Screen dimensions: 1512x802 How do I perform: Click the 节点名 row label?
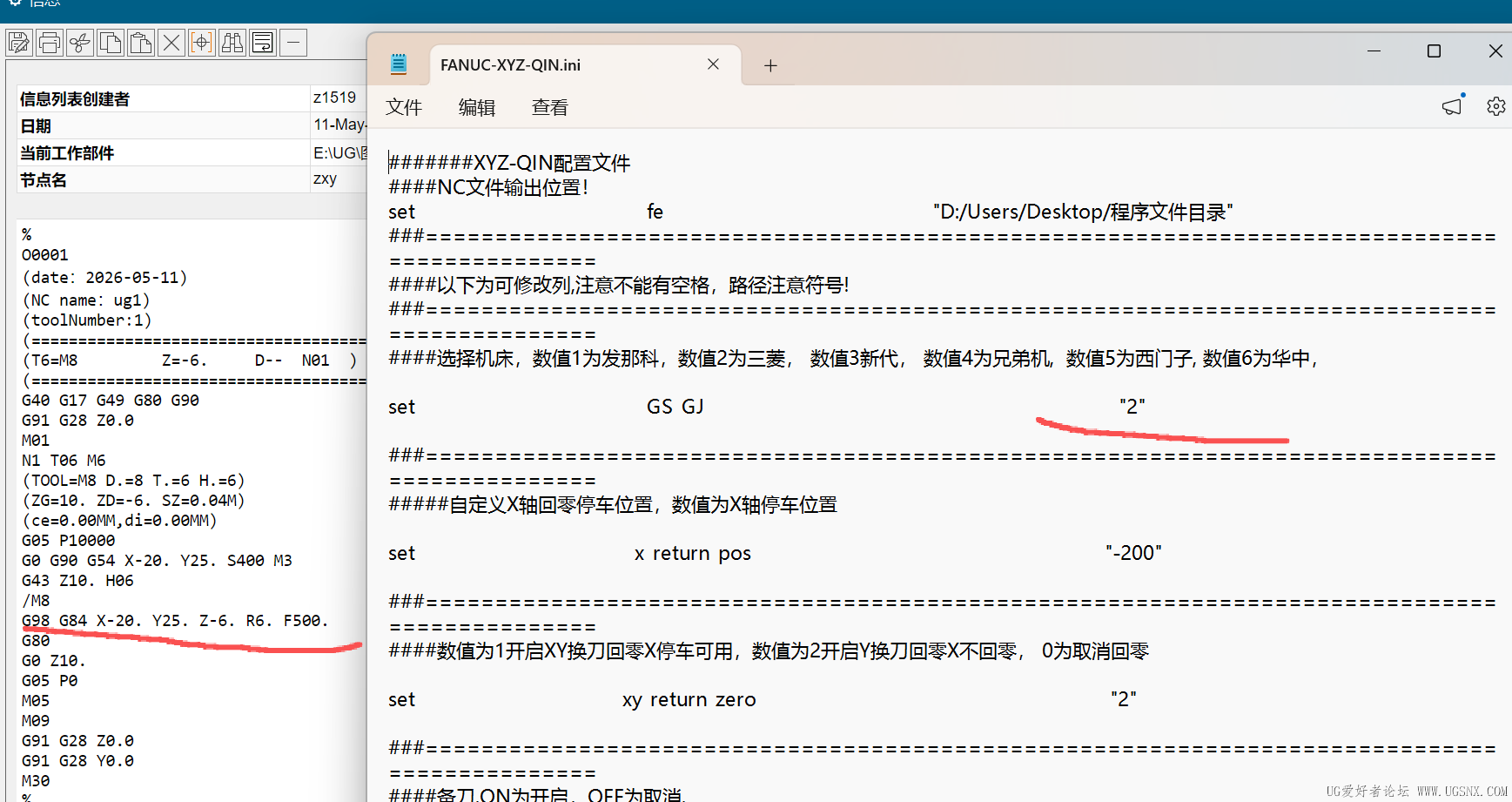(x=44, y=180)
